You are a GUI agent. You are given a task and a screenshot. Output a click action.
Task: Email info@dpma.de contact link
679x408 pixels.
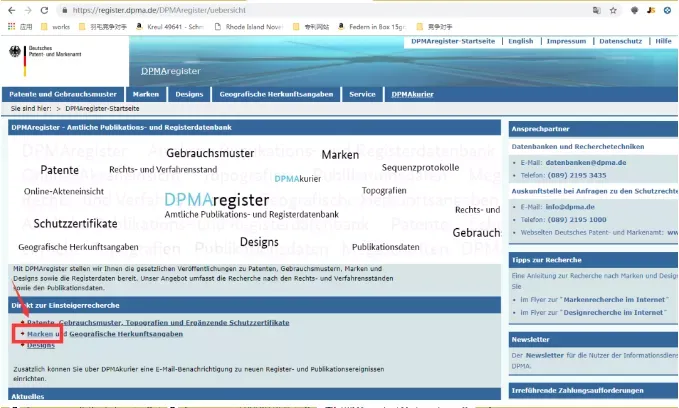570,207
